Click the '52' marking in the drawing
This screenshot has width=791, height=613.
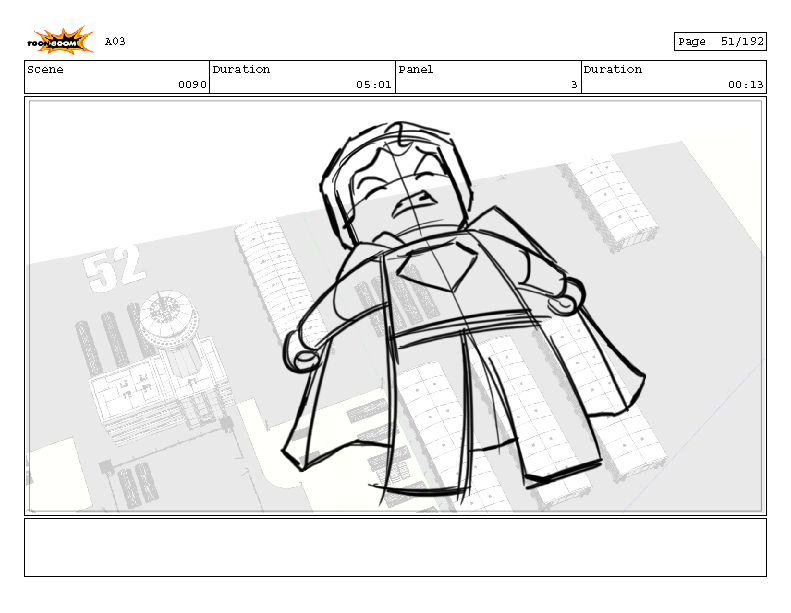113,268
